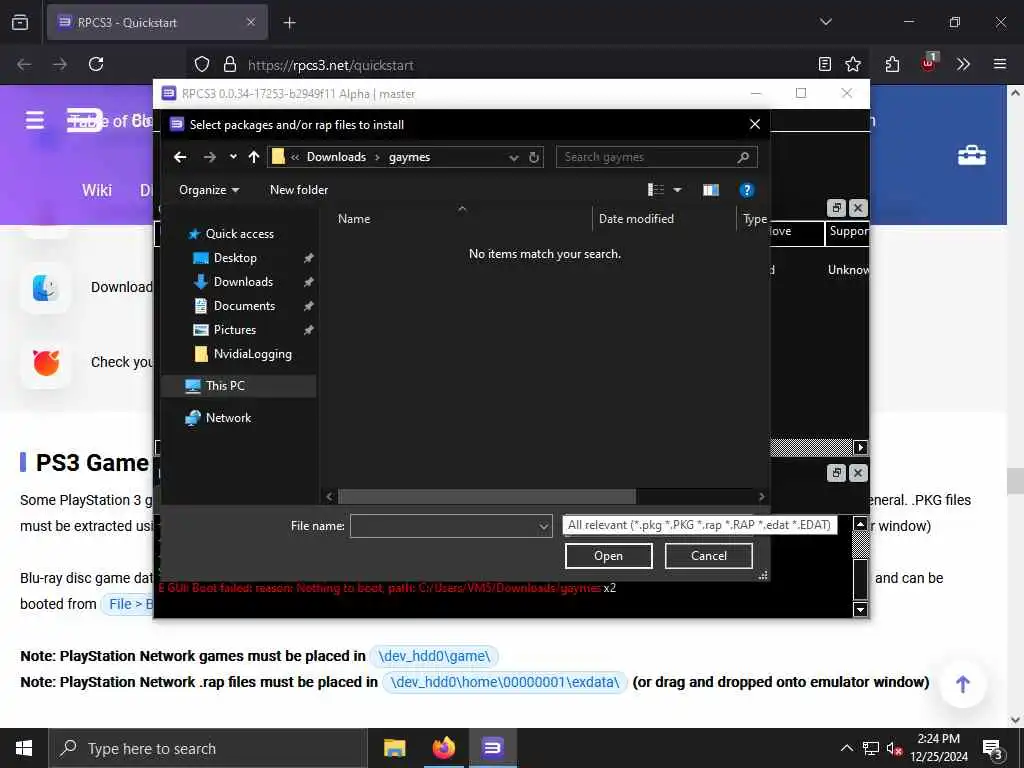Click the scroll to top arrow button
Image resolution: width=1024 pixels, height=768 pixels.
tap(963, 684)
